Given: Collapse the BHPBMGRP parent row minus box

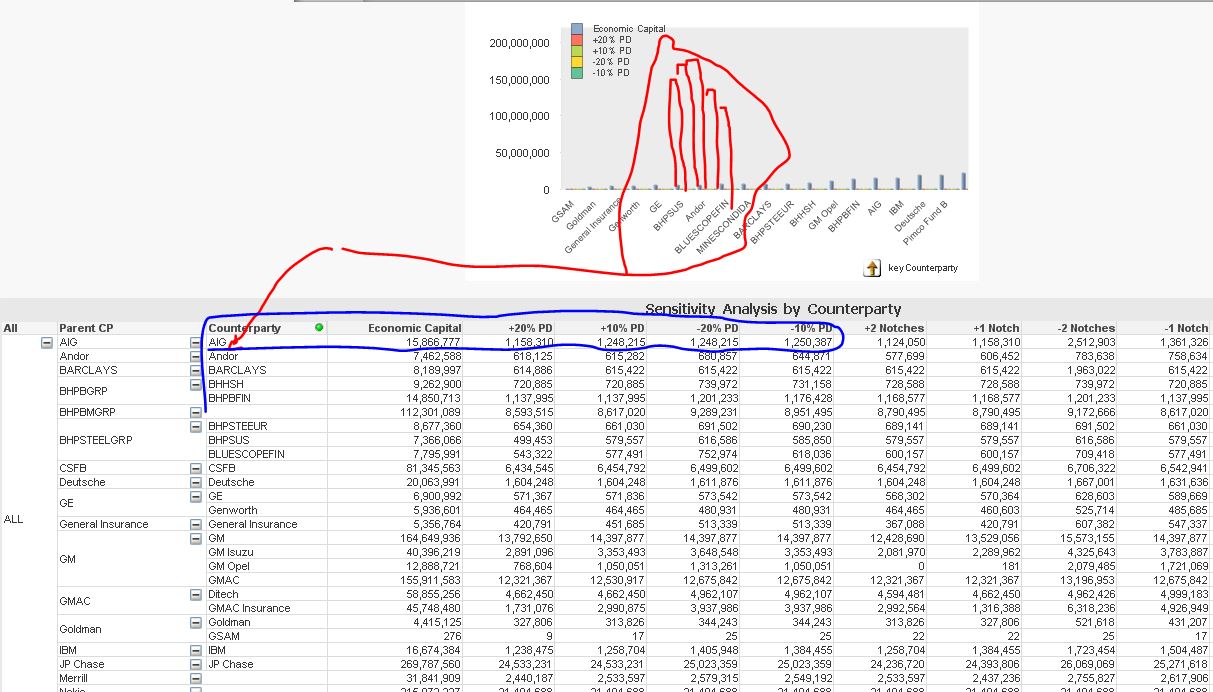Looking at the screenshot, I should coord(196,412).
